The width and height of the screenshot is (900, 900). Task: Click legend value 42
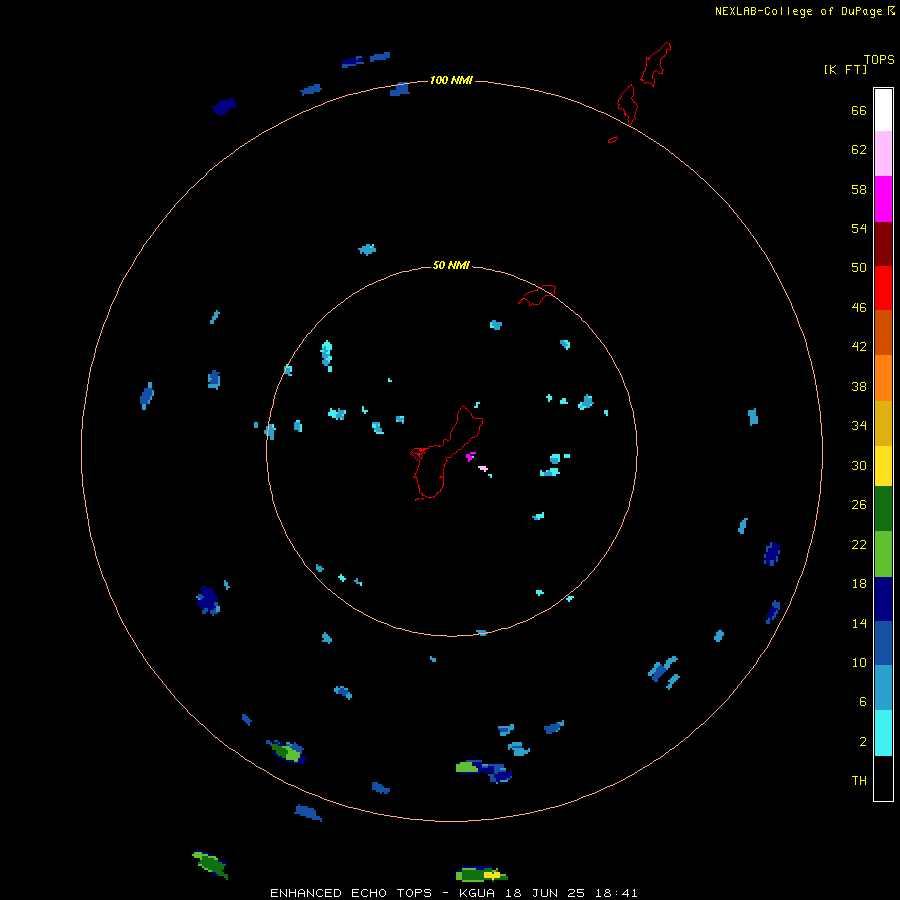pos(859,347)
